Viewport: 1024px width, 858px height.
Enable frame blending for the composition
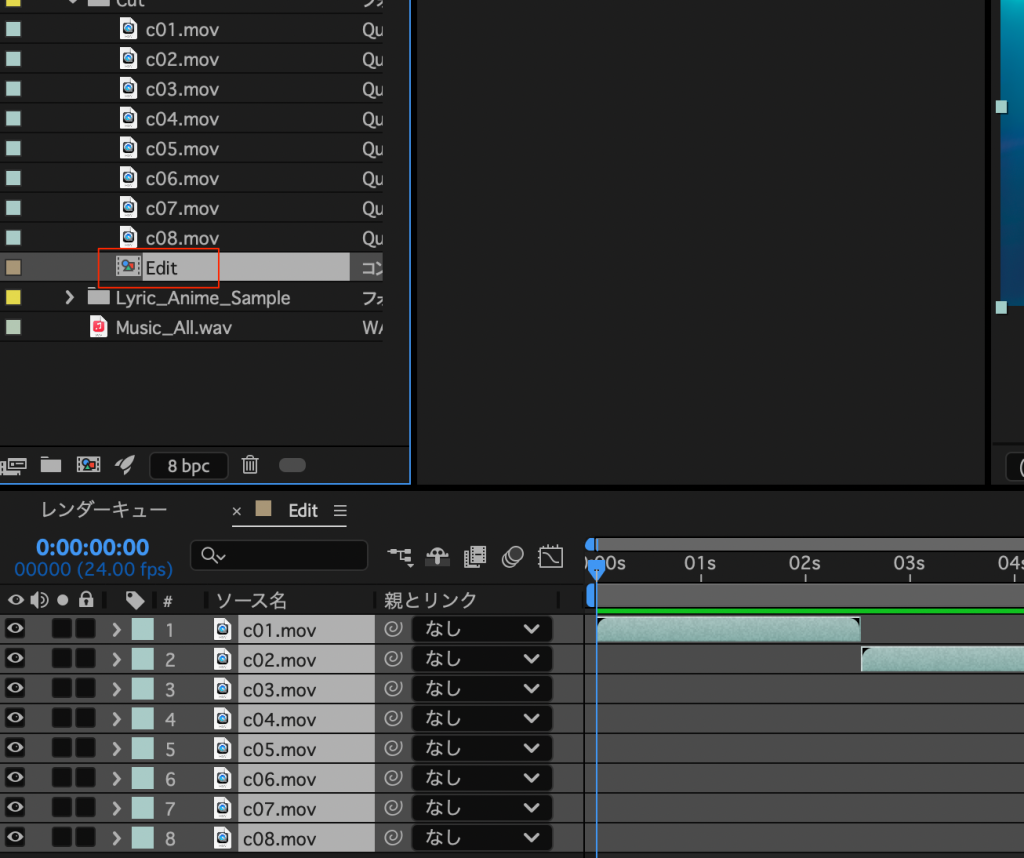pos(475,556)
